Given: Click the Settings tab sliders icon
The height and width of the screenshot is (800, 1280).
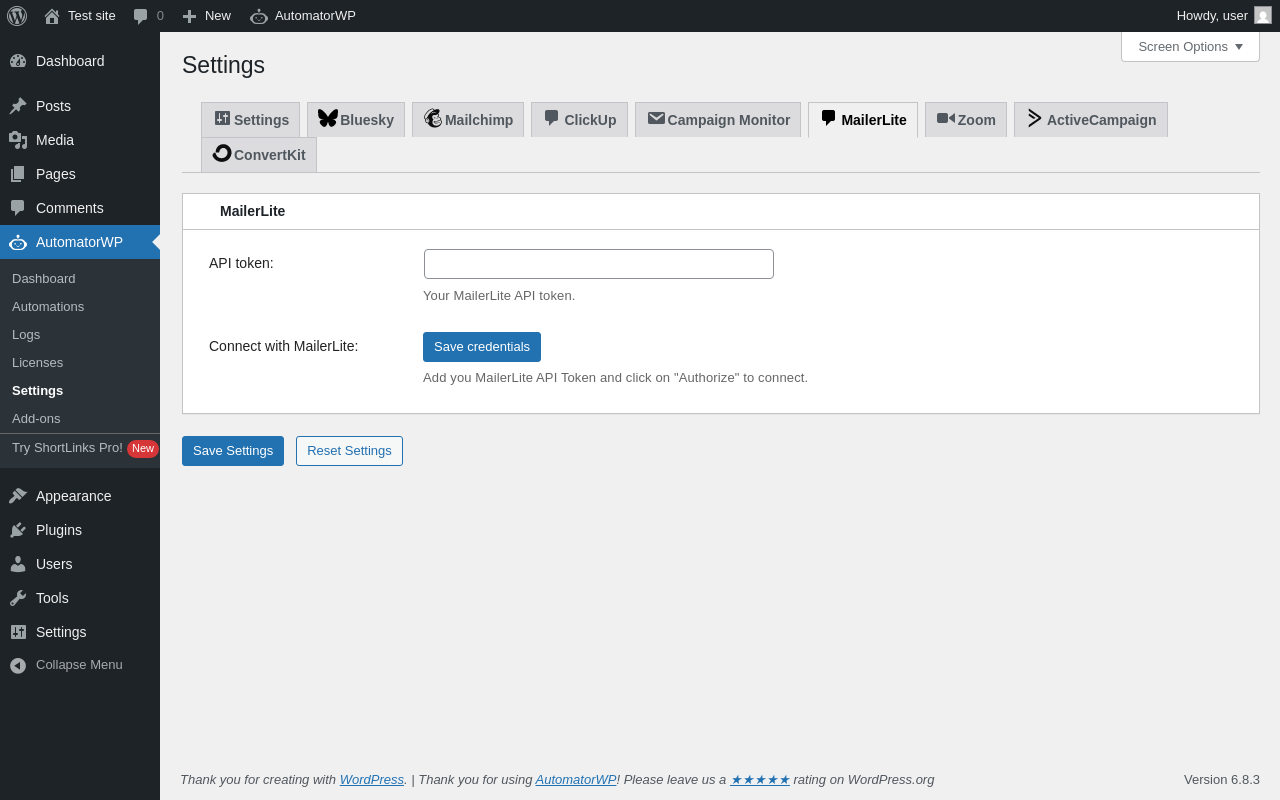Looking at the screenshot, I should (222, 118).
